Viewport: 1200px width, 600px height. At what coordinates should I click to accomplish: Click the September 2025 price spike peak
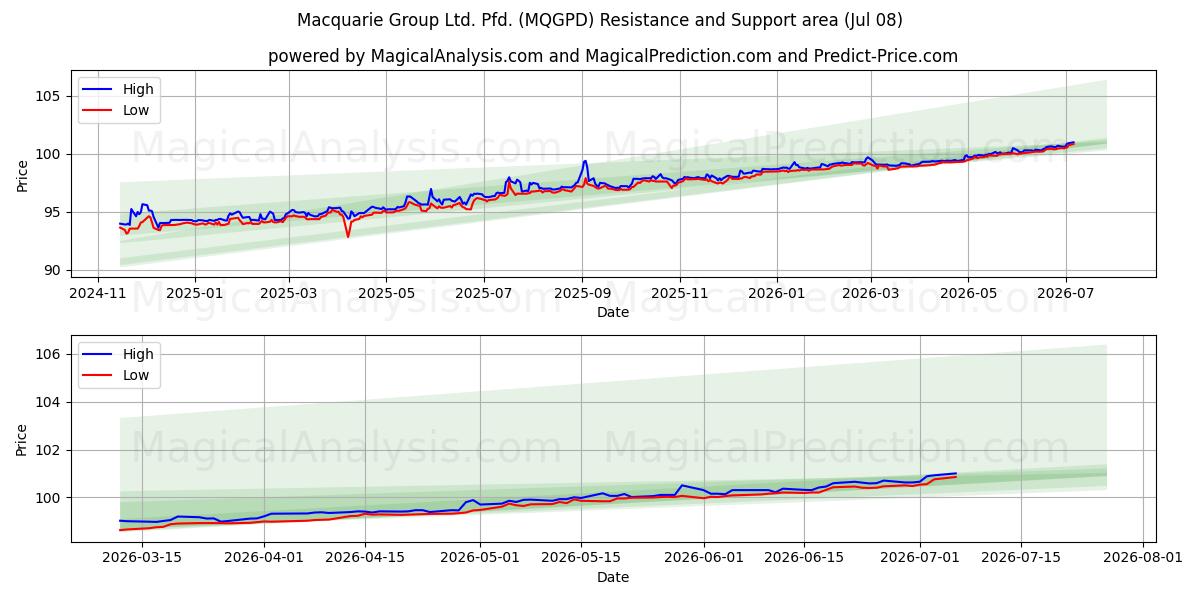click(x=585, y=161)
